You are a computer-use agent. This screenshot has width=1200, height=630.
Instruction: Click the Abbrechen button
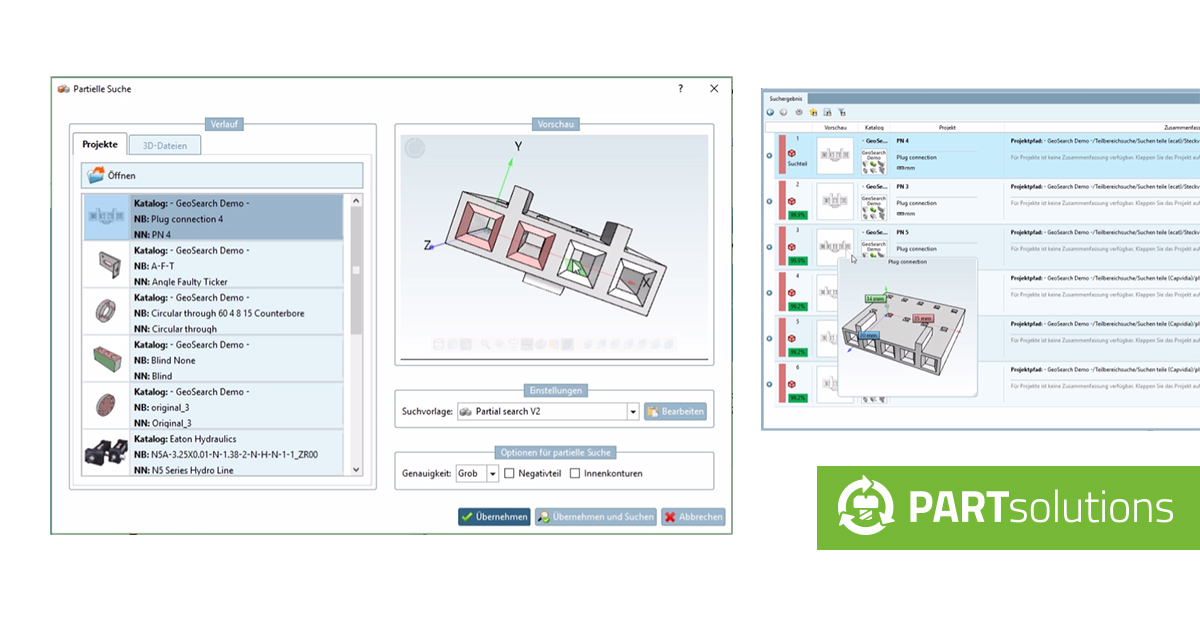coord(692,517)
